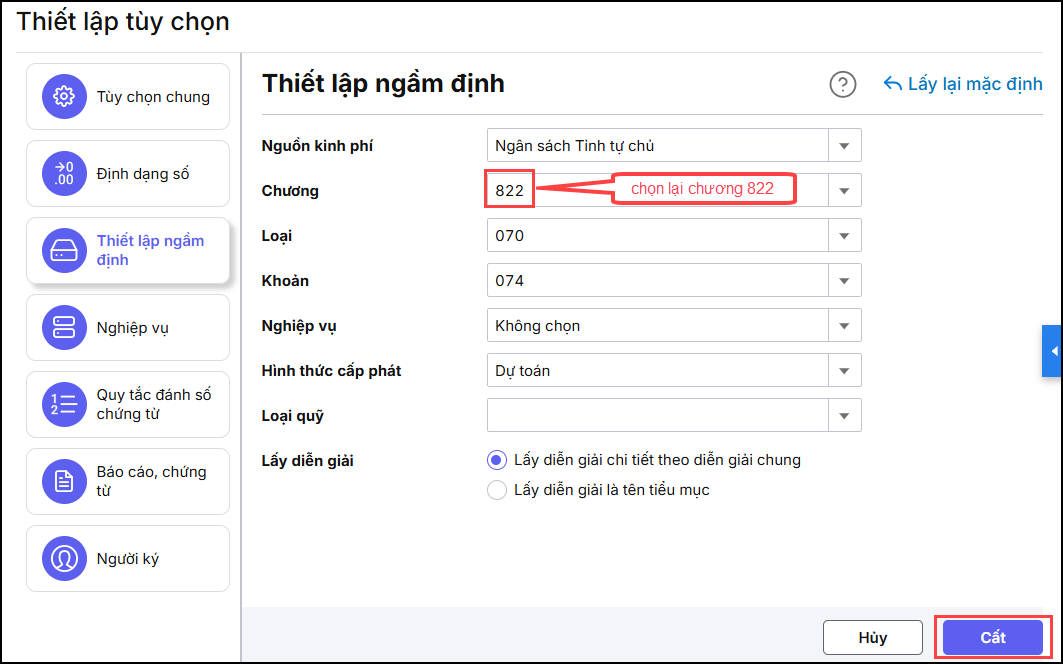Image resolution: width=1063 pixels, height=664 pixels.
Task: Open Quy tắc đánh số chứng từ section
Action: click(128, 405)
